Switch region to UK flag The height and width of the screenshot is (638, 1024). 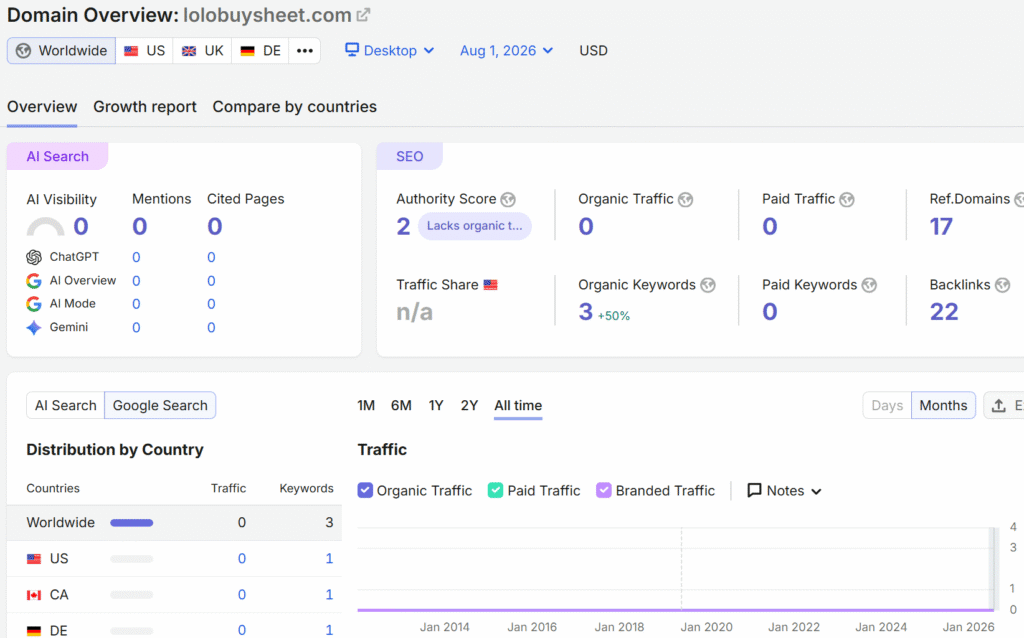pos(202,50)
